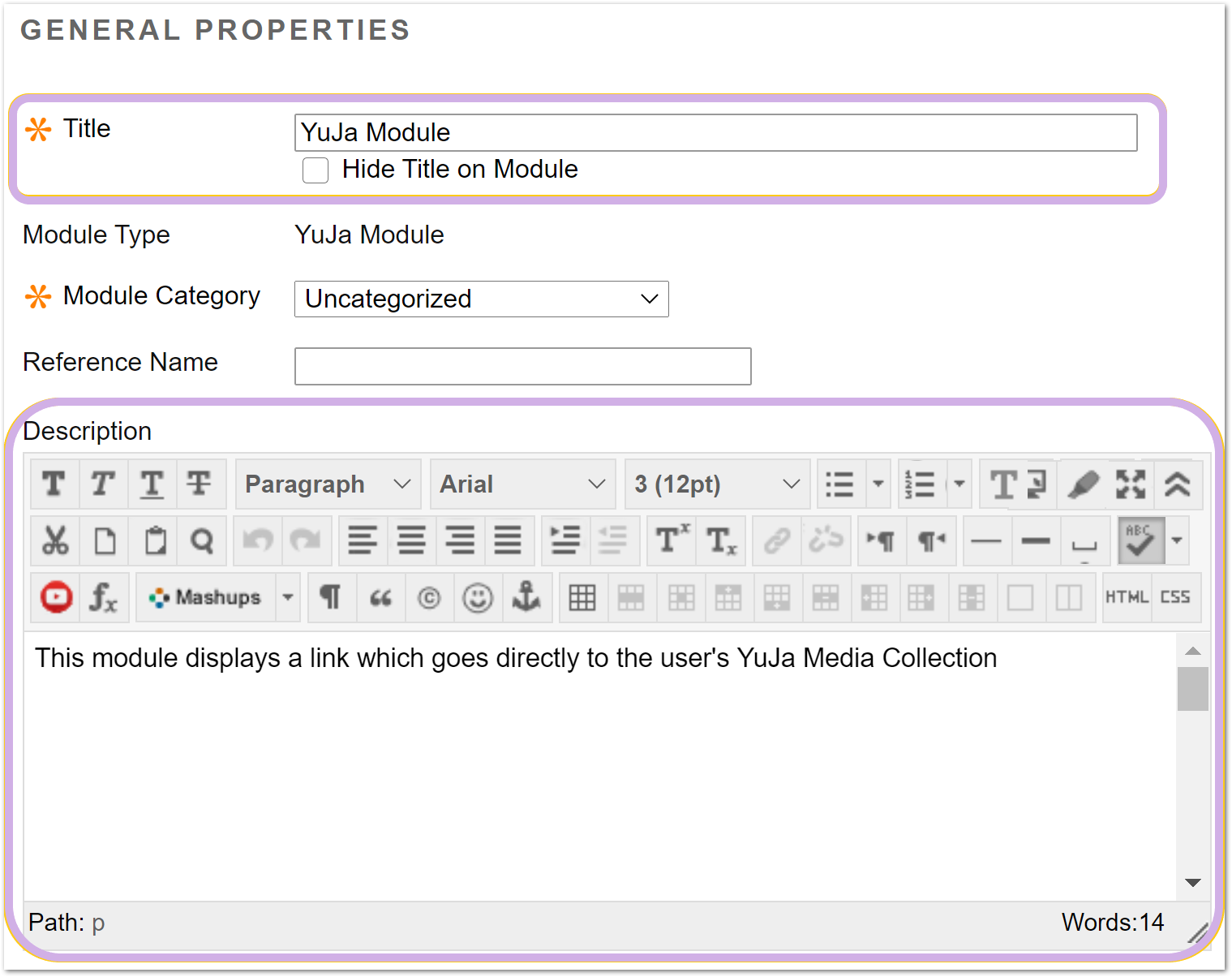Format the text as a blockquote
The height and width of the screenshot is (977, 1232).
tap(380, 597)
